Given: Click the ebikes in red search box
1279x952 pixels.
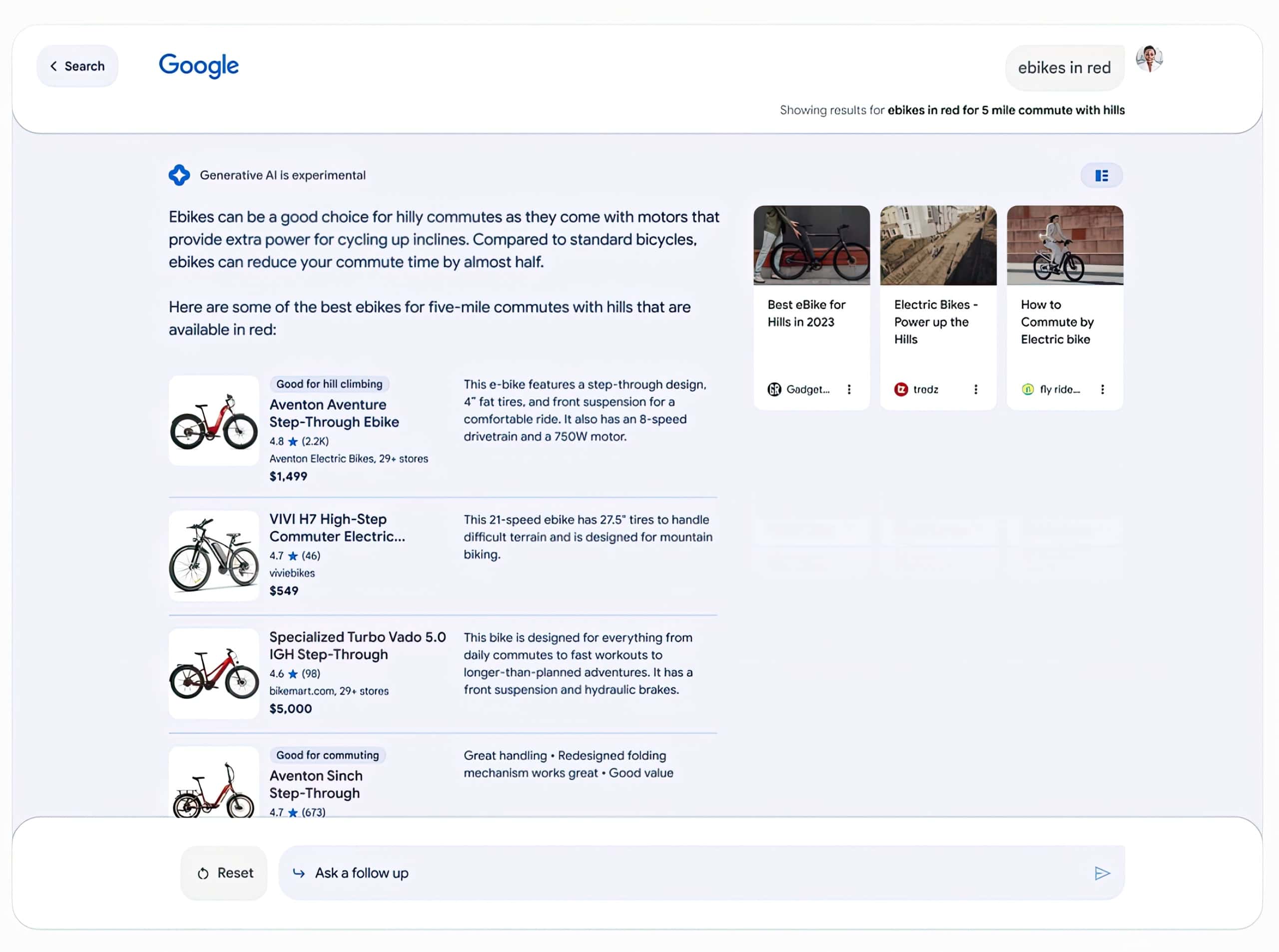Looking at the screenshot, I should [x=1065, y=68].
